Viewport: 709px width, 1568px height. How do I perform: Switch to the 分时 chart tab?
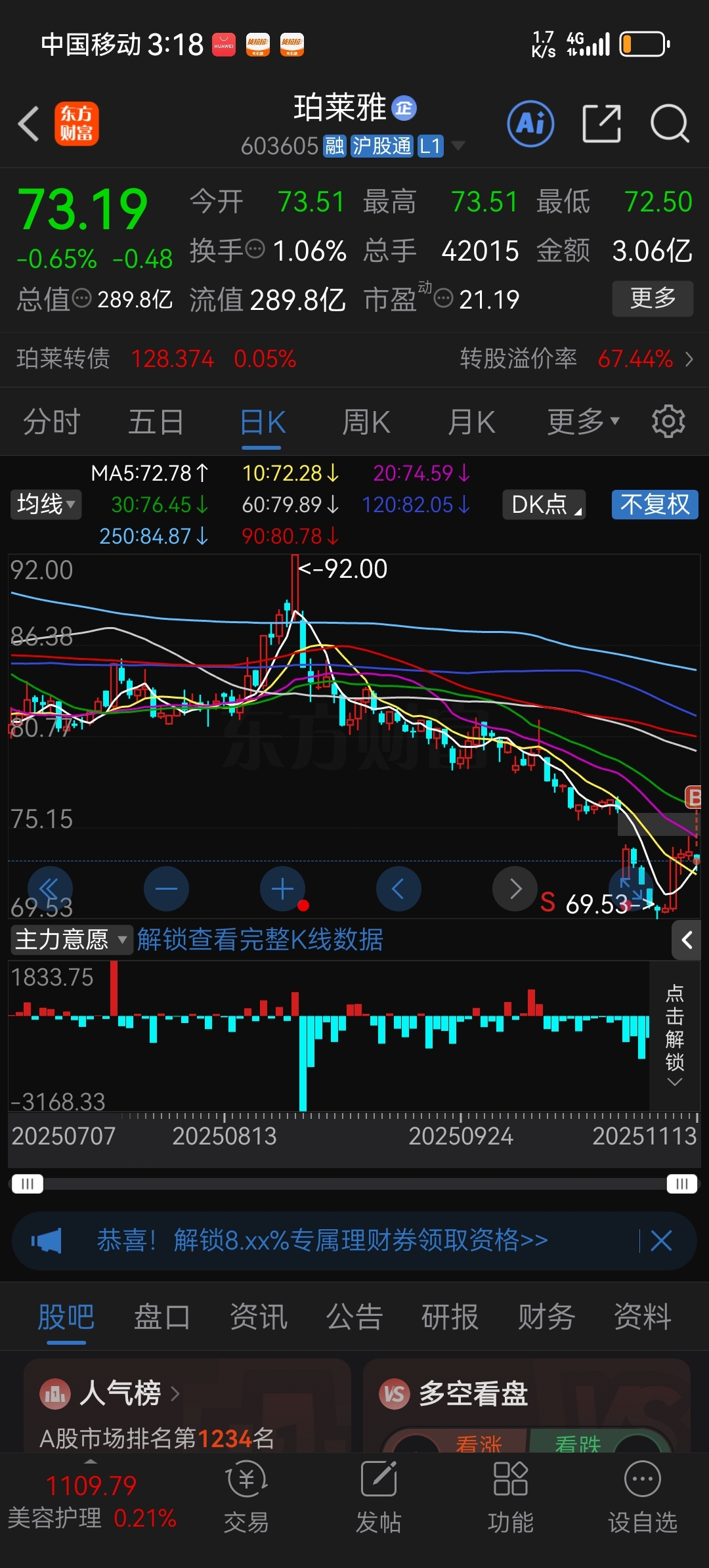point(52,422)
